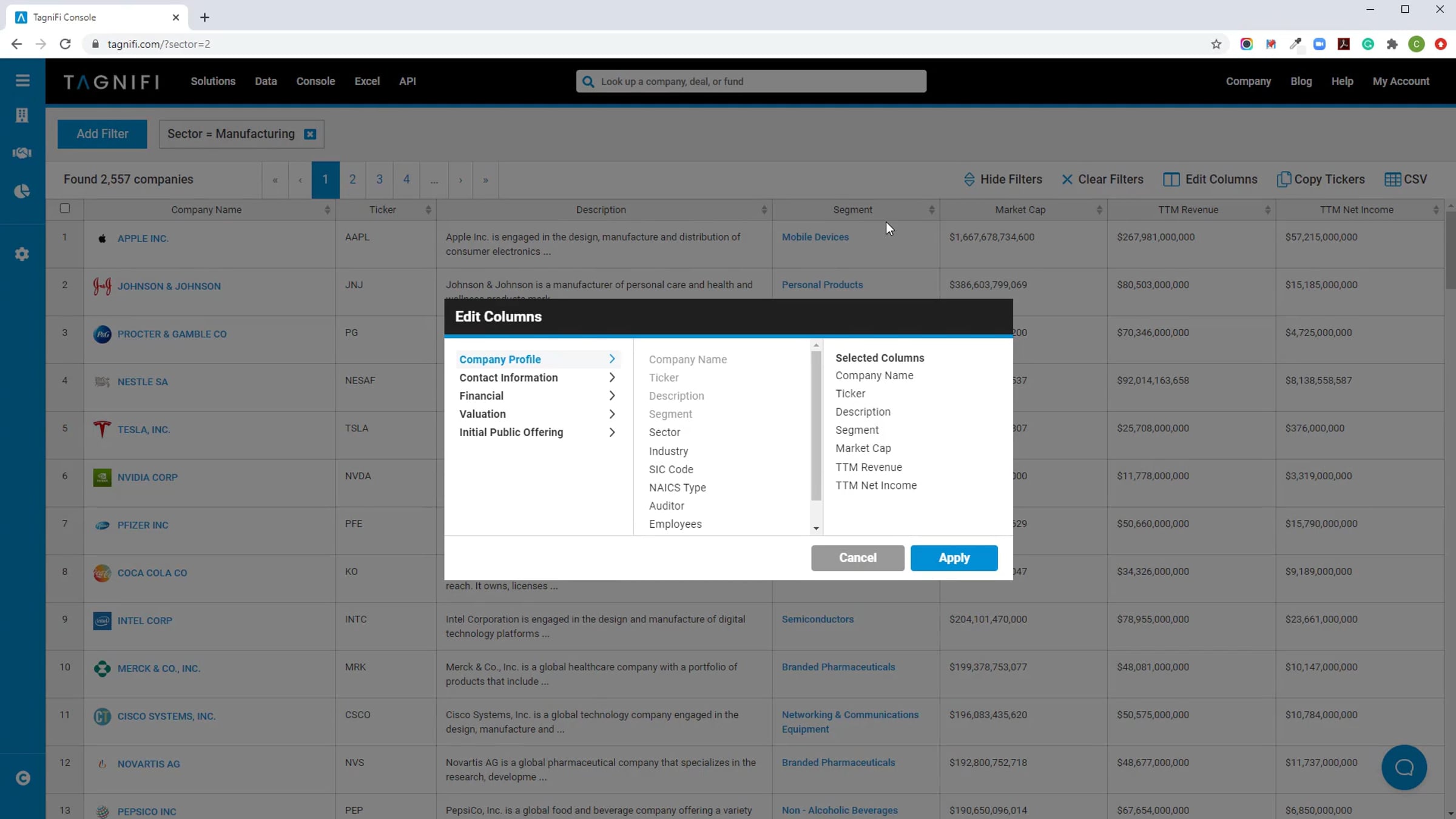Reload the browser page
The image size is (1456, 819).
[66, 44]
